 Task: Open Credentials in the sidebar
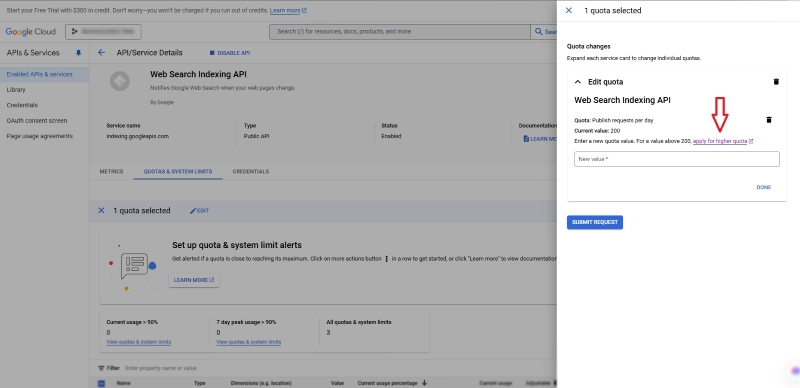(x=22, y=105)
